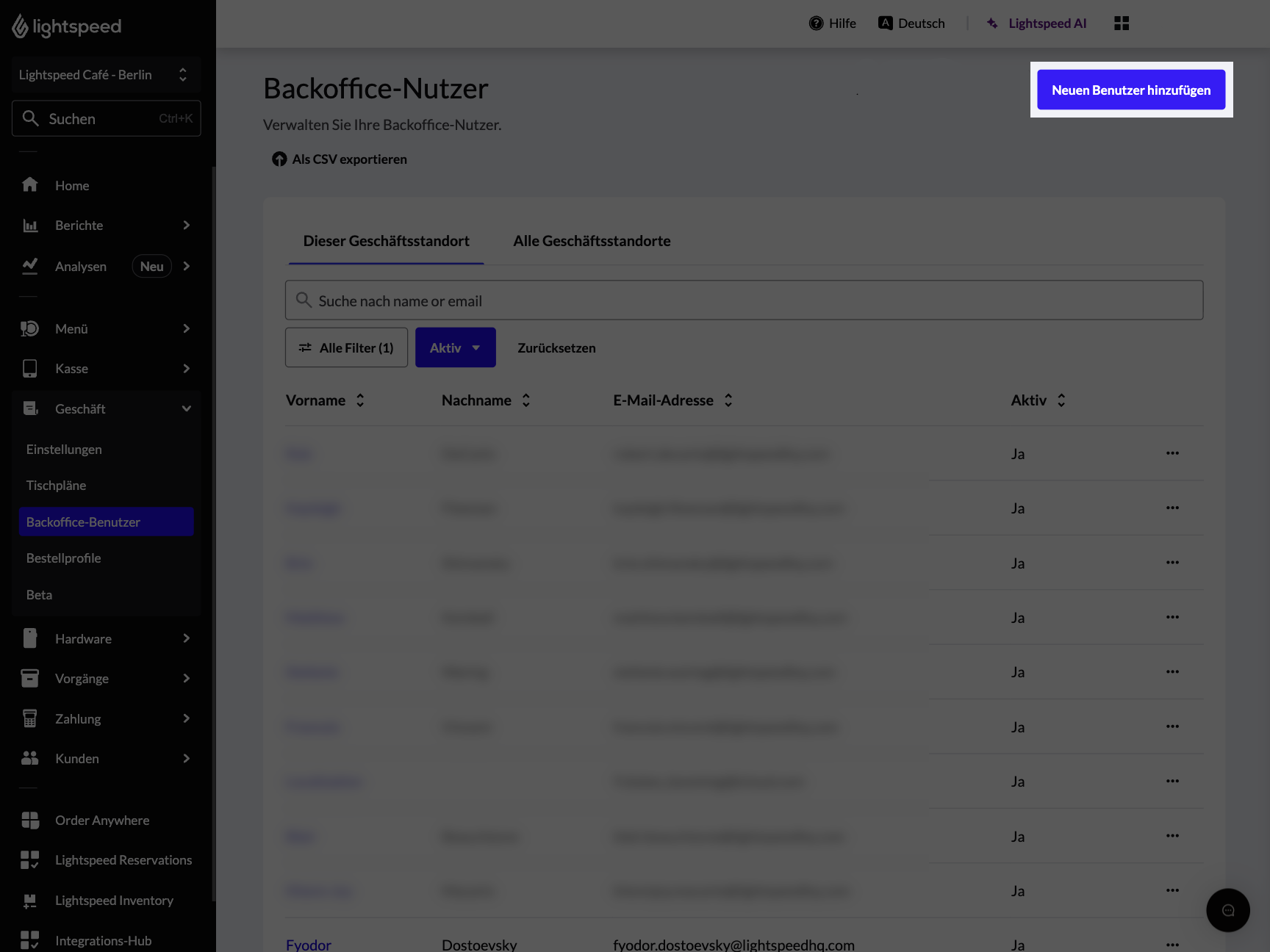
Task: Click the Home house icon
Action: pos(29,184)
